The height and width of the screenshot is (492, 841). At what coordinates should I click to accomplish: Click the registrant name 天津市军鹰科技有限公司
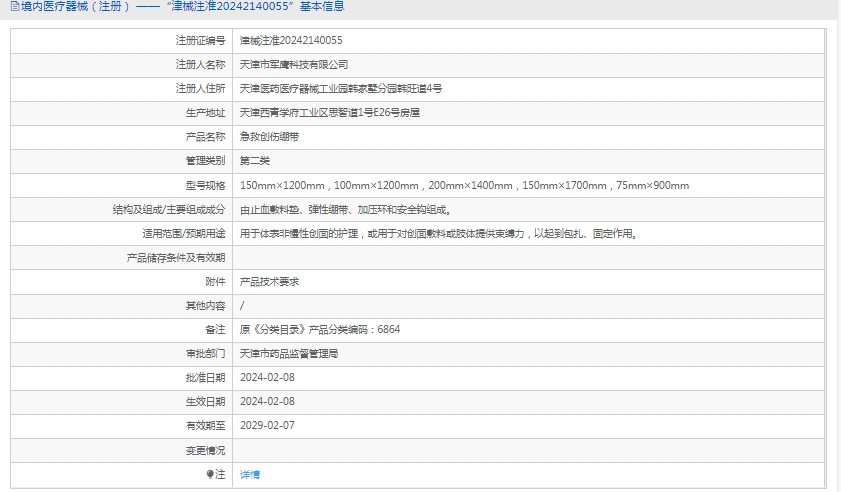294,65
